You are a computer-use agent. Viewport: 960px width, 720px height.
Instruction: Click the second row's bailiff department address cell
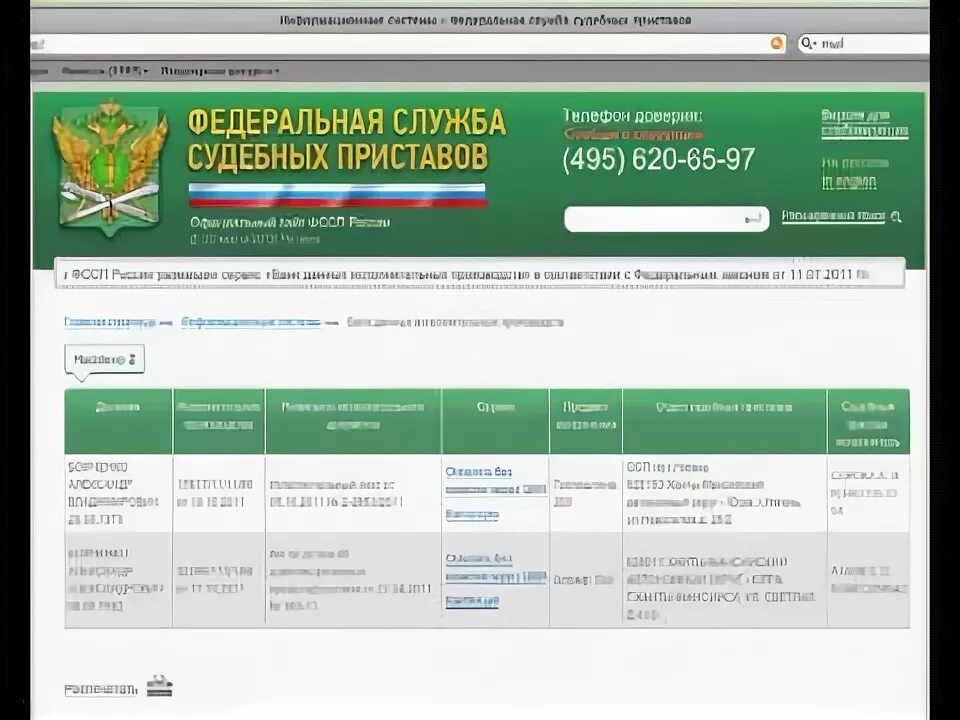click(x=724, y=579)
